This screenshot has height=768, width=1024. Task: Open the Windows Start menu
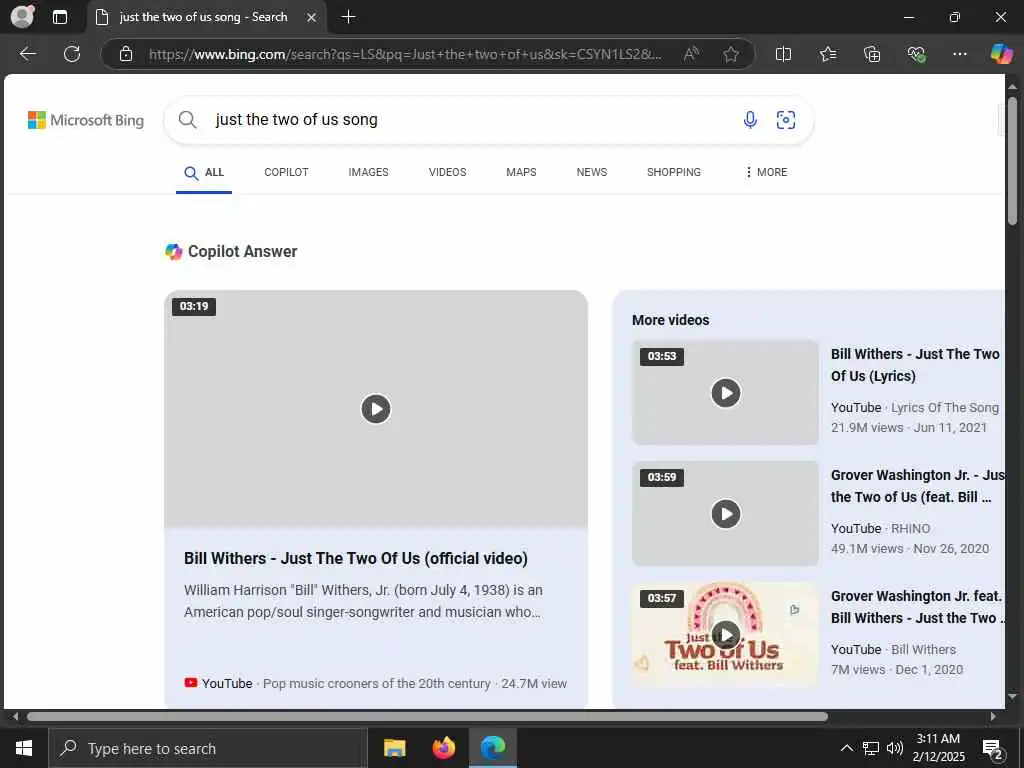(24, 748)
